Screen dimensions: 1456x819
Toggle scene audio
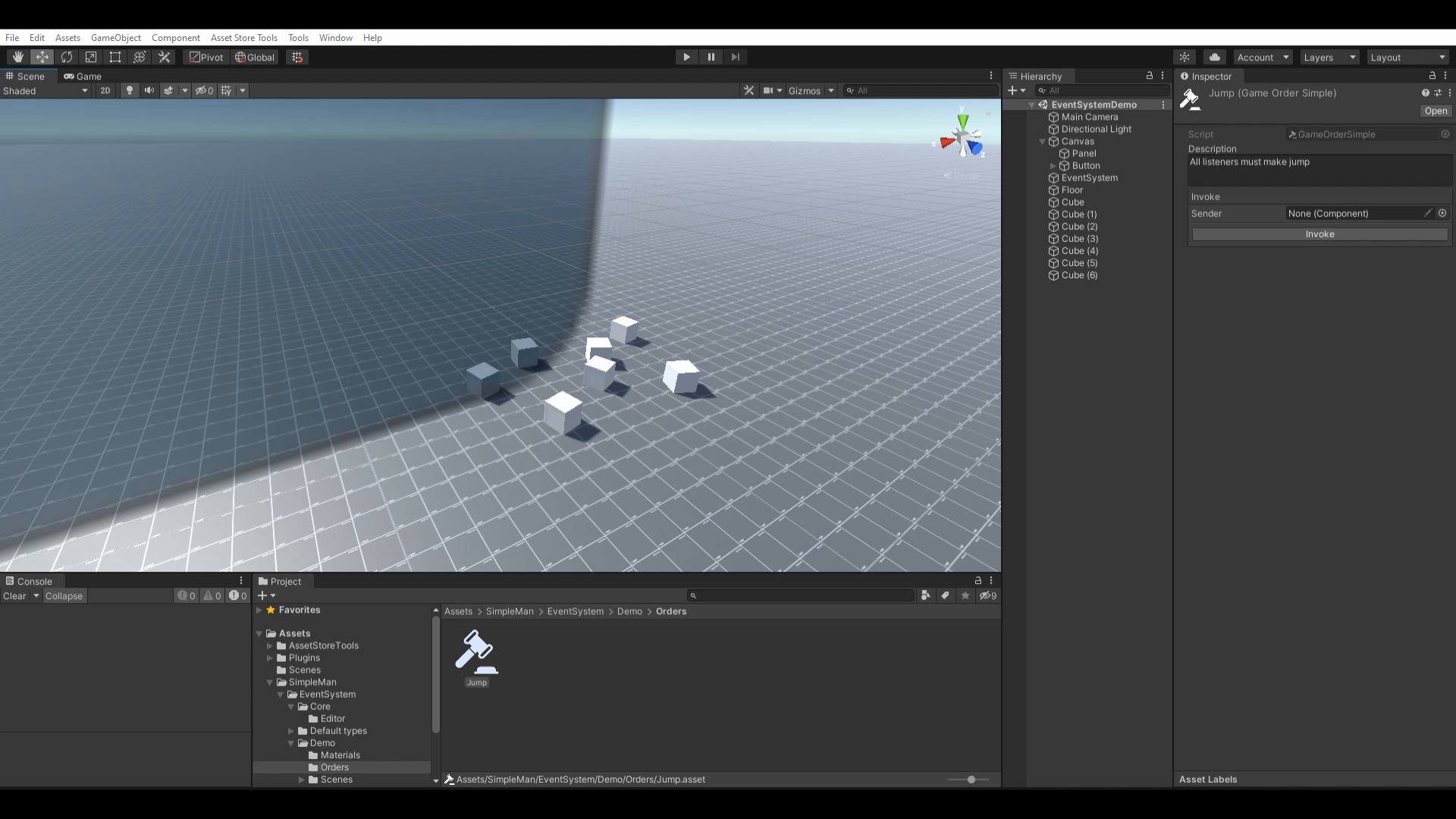coord(149,90)
